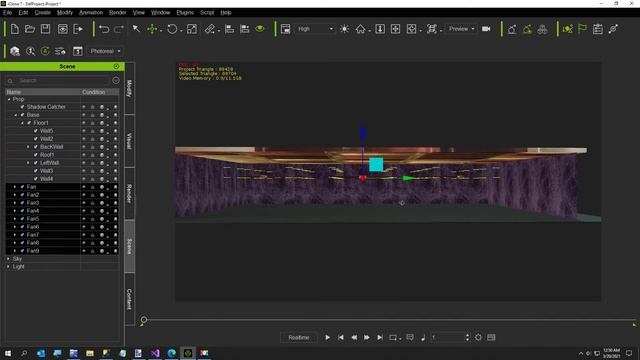Open the Create menu
Image resolution: width=640 pixels, height=360 pixels.
(42, 13)
